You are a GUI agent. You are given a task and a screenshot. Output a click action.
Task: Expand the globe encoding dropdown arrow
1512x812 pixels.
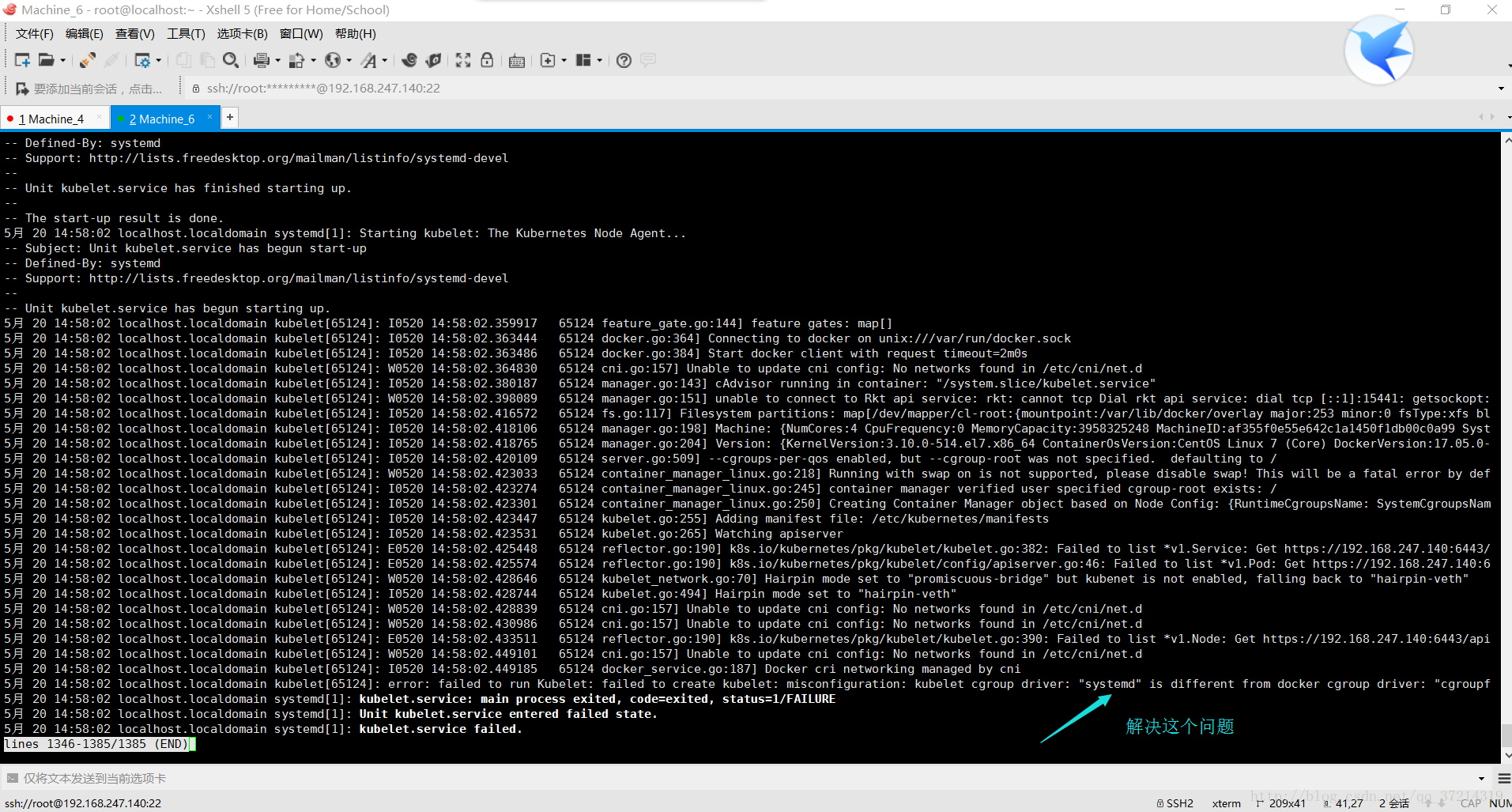coord(349,61)
